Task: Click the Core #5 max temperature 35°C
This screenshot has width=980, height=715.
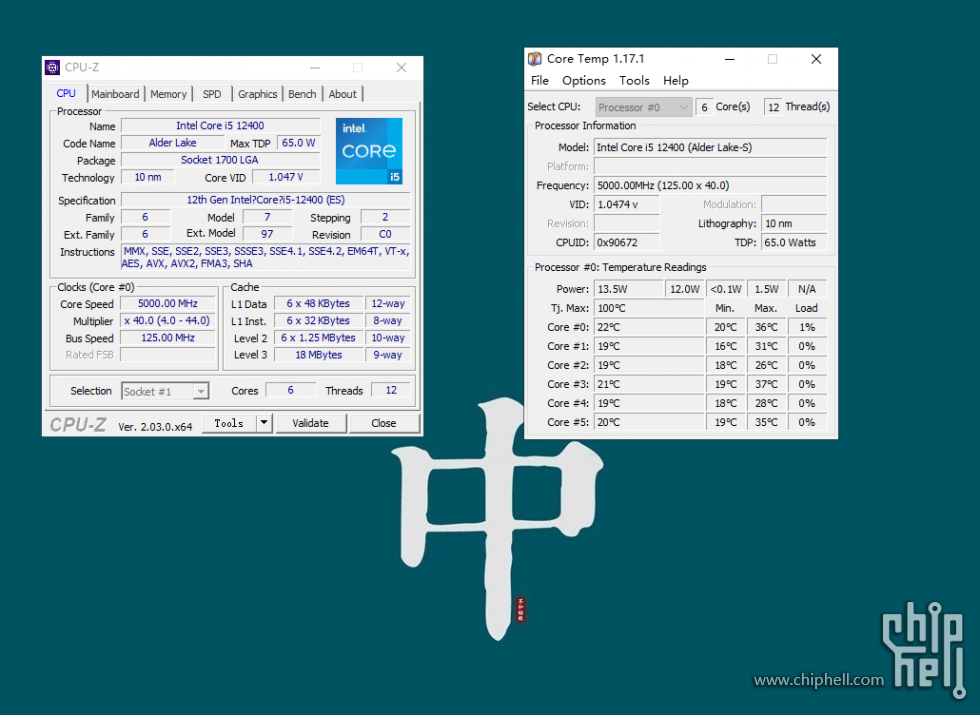Action: coord(766,422)
